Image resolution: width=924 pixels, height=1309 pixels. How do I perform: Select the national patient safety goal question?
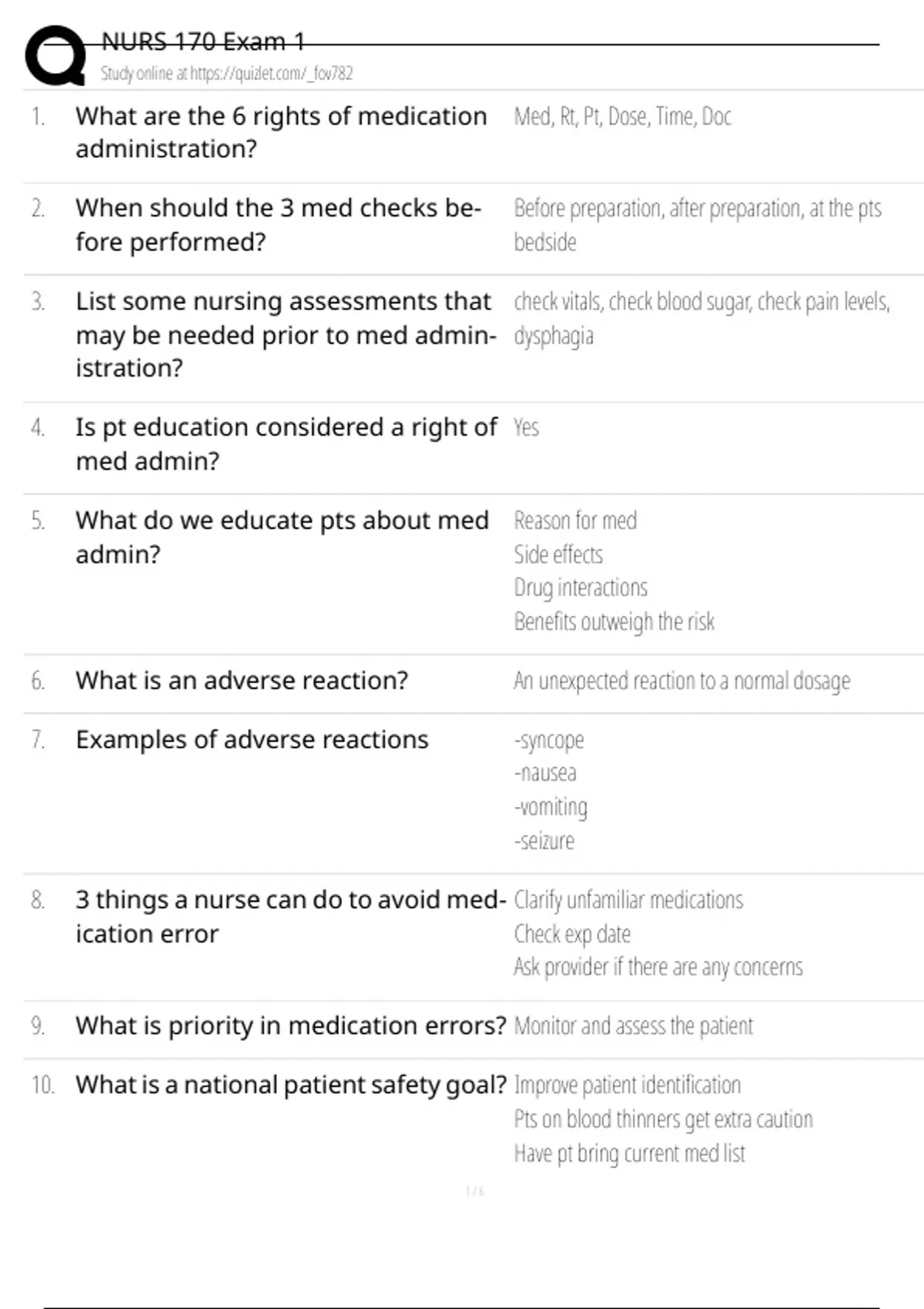290,1085
